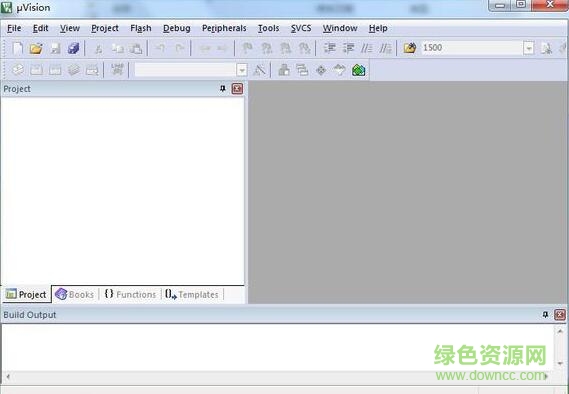Click the Unindent selection icon
The image size is (569, 394).
pyautogui.click(x=348, y=48)
